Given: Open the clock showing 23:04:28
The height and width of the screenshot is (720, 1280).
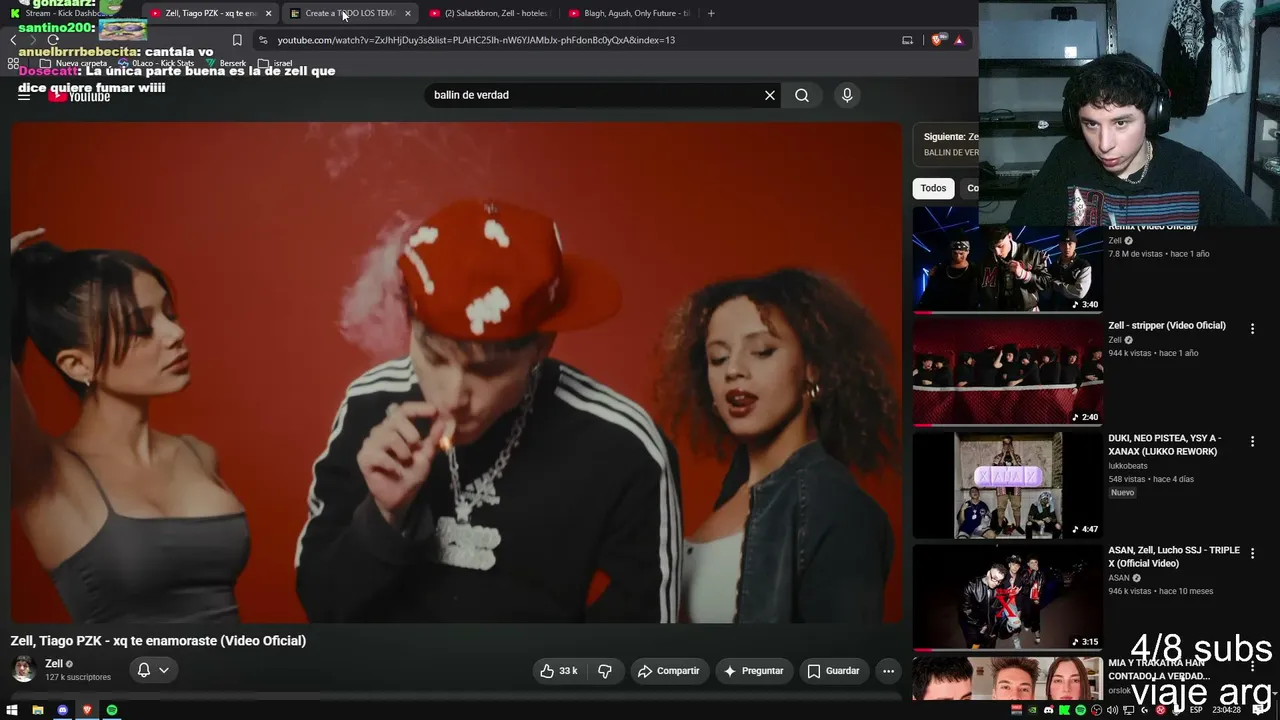Looking at the screenshot, I should [1227, 710].
